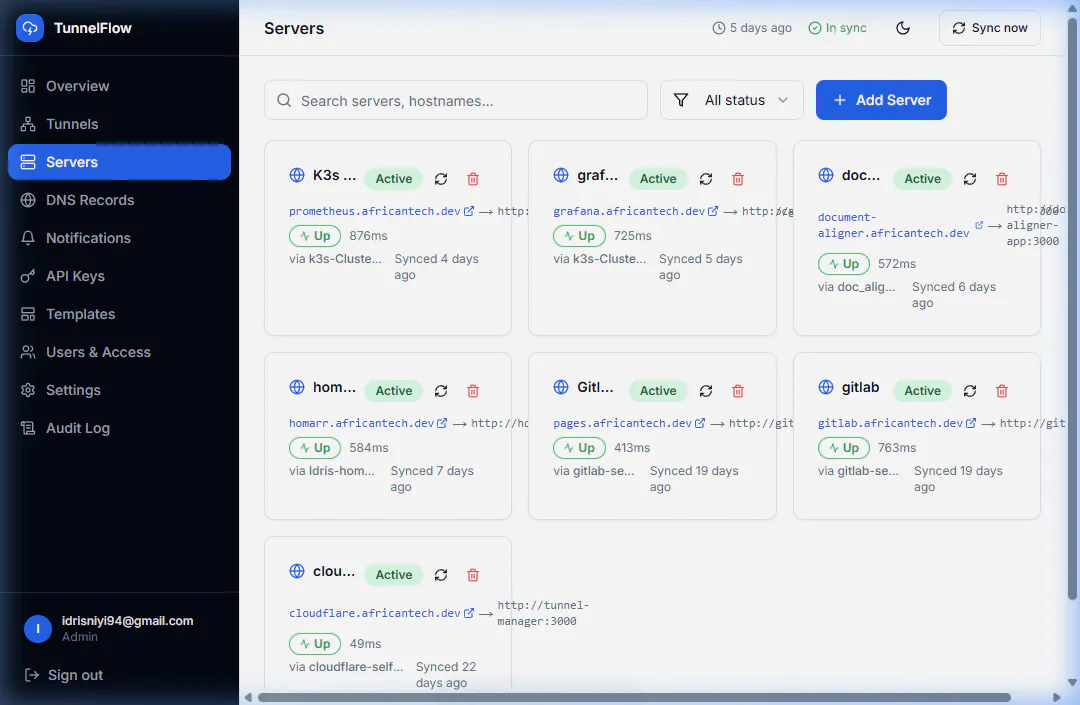Click the 5 days ago timestamp
This screenshot has width=1080, height=705.
pyautogui.click(x=752, y=28)
